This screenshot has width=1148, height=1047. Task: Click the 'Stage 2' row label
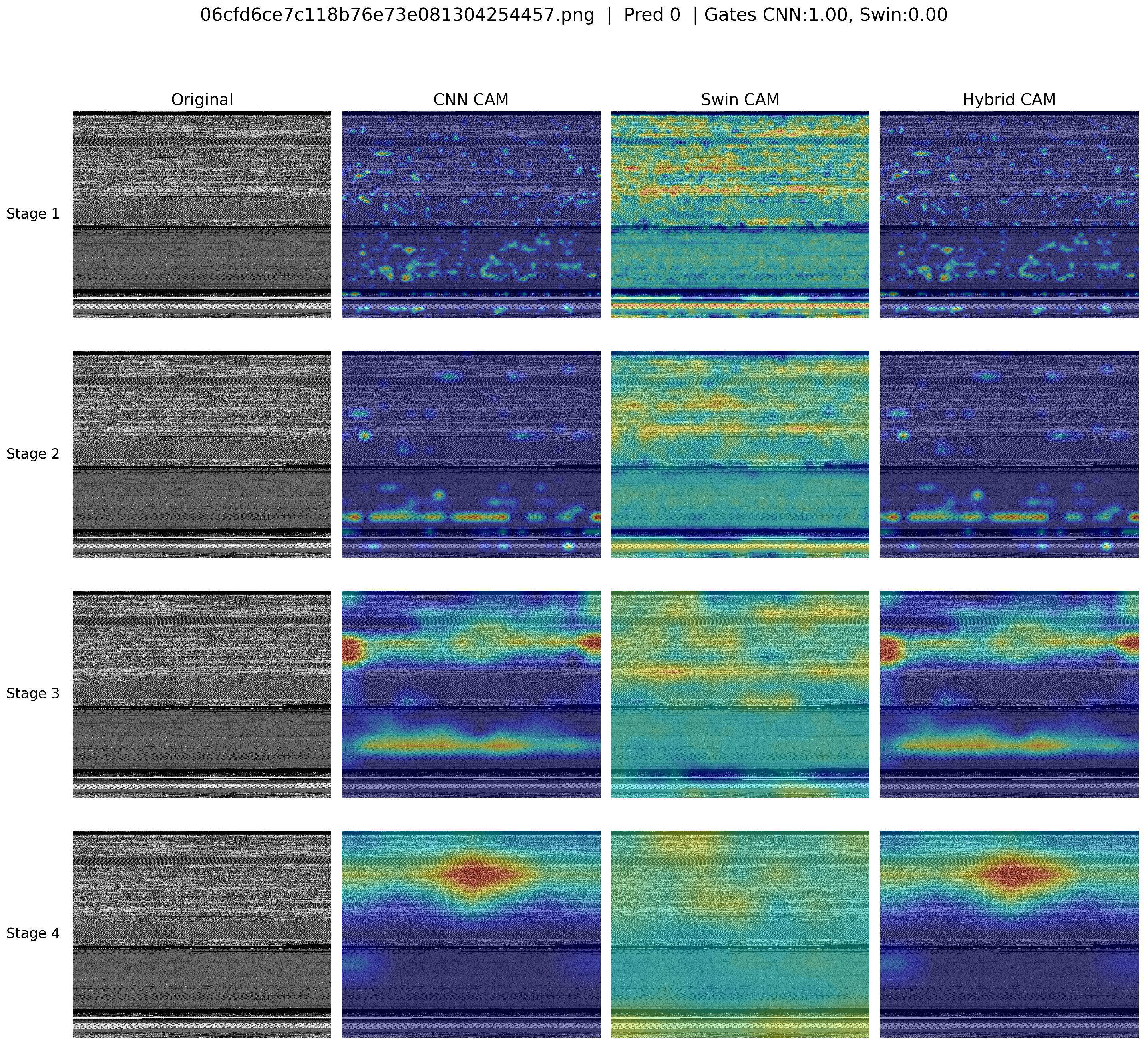pyautogui.click(x=33, y=454)
